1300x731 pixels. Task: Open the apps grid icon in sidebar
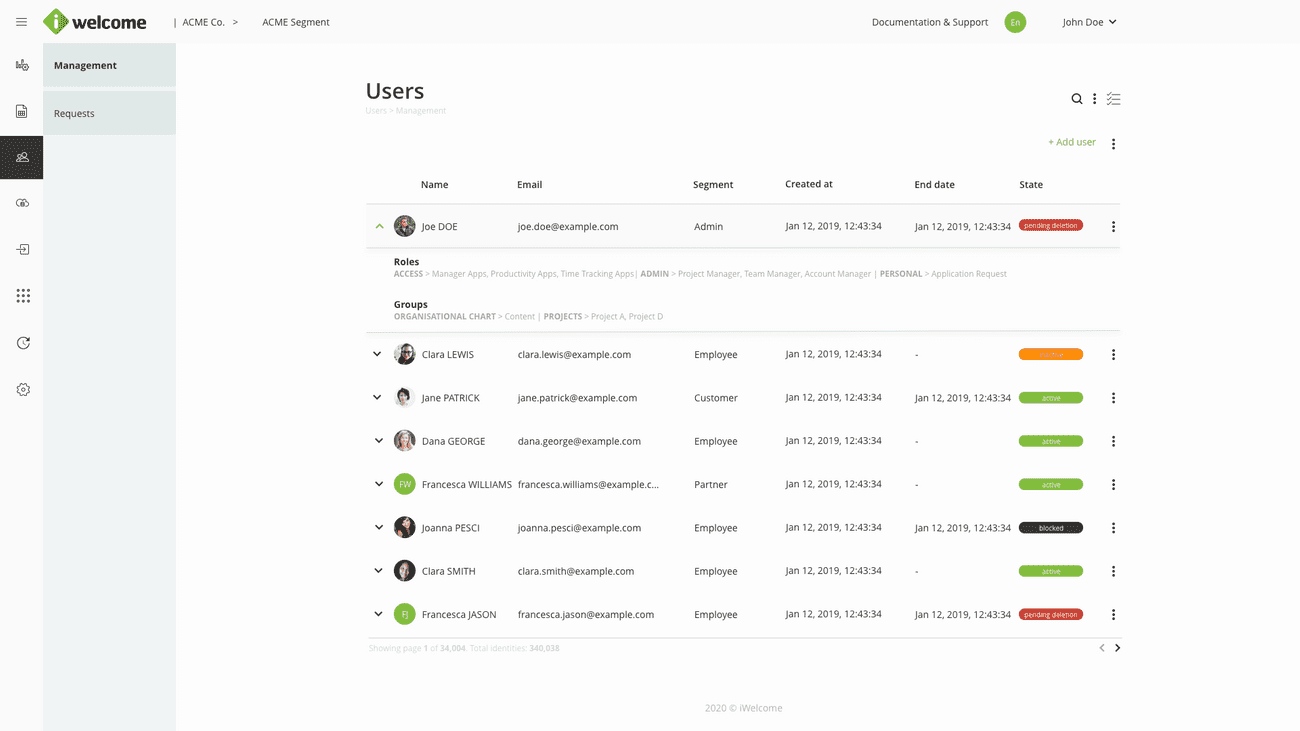[23, 296]
